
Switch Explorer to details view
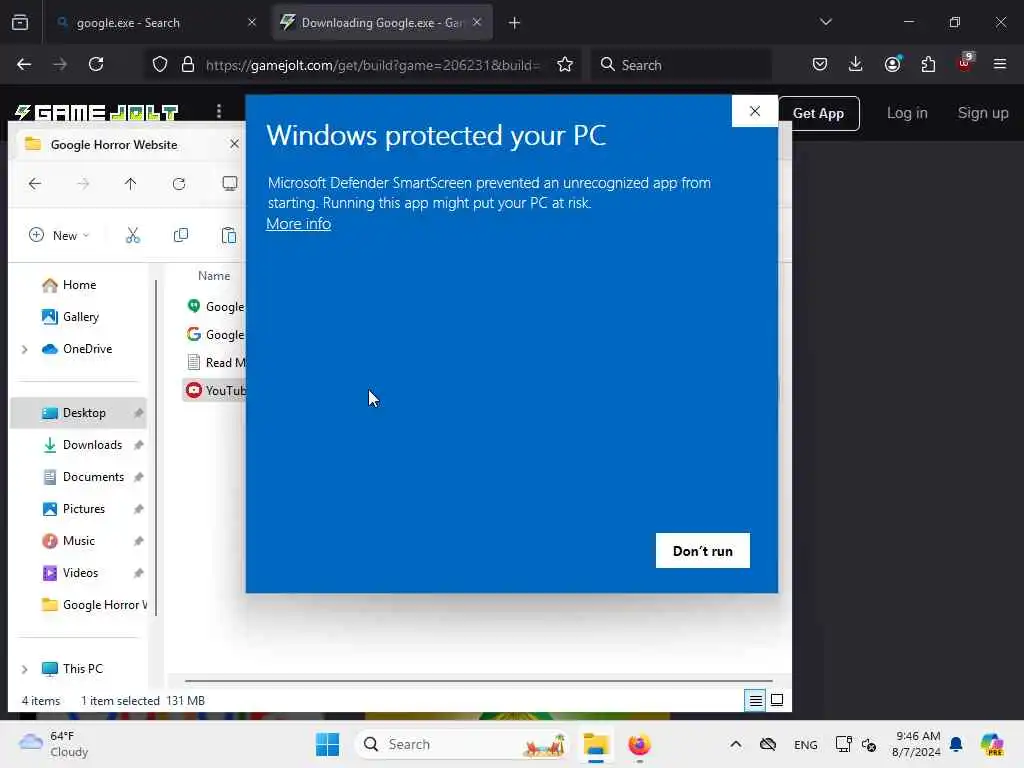pyautogui.click(x=756, y=701)
